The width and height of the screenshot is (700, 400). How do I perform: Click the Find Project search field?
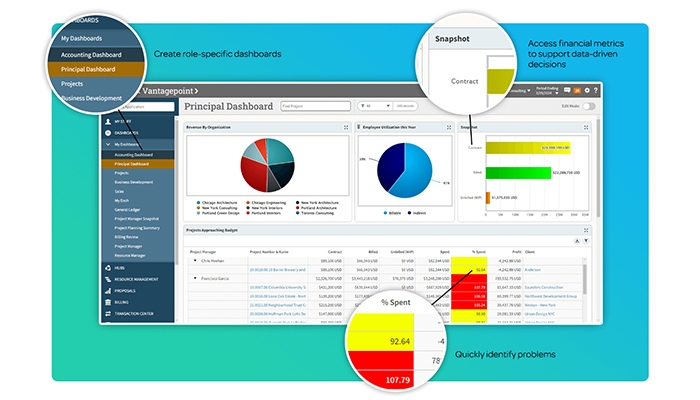316,106
